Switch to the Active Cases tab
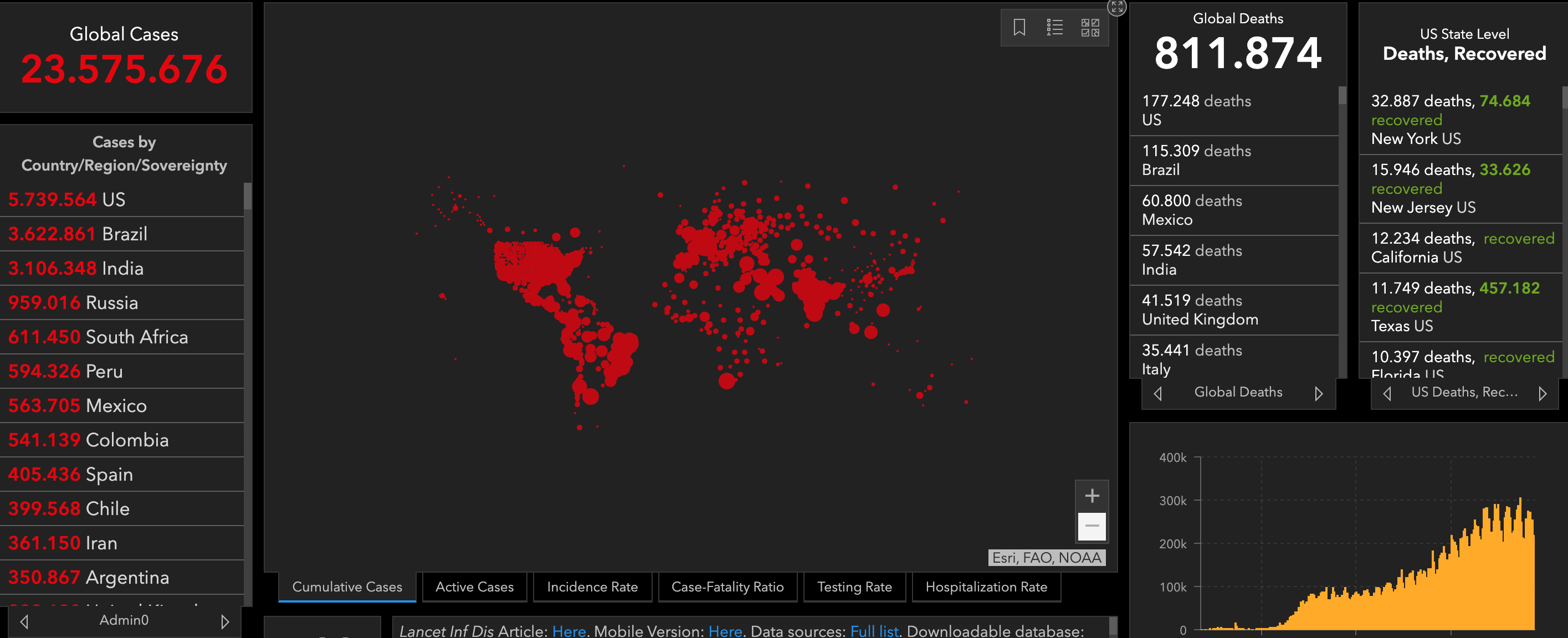This screenshot has height=638, width=1568. tap(474, 587)
